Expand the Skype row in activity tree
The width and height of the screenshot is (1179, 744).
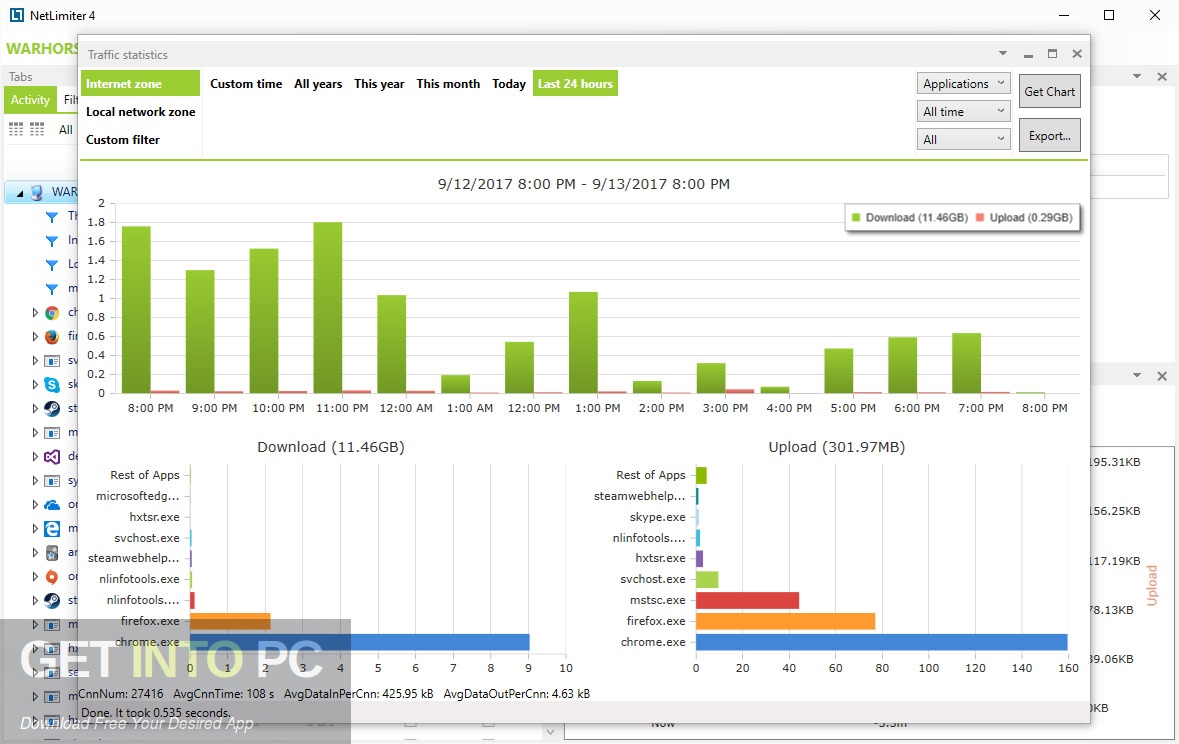tap(35, 384)
